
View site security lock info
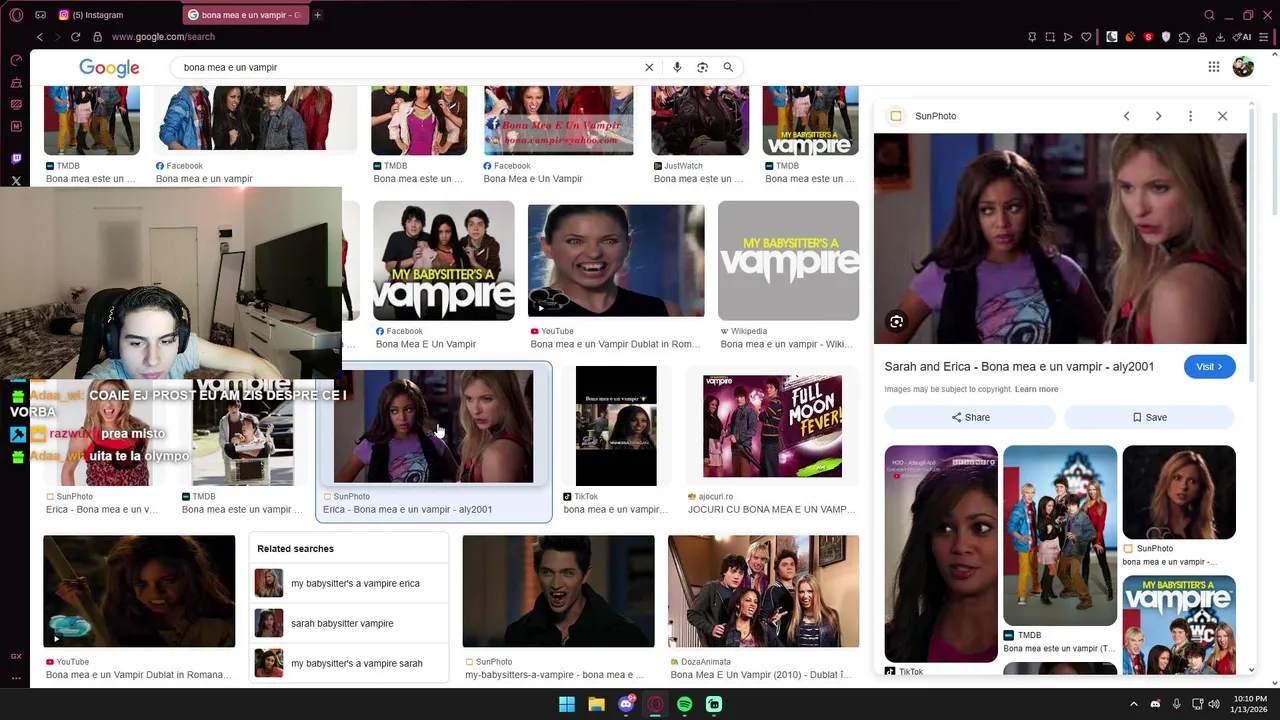point(97,37)
